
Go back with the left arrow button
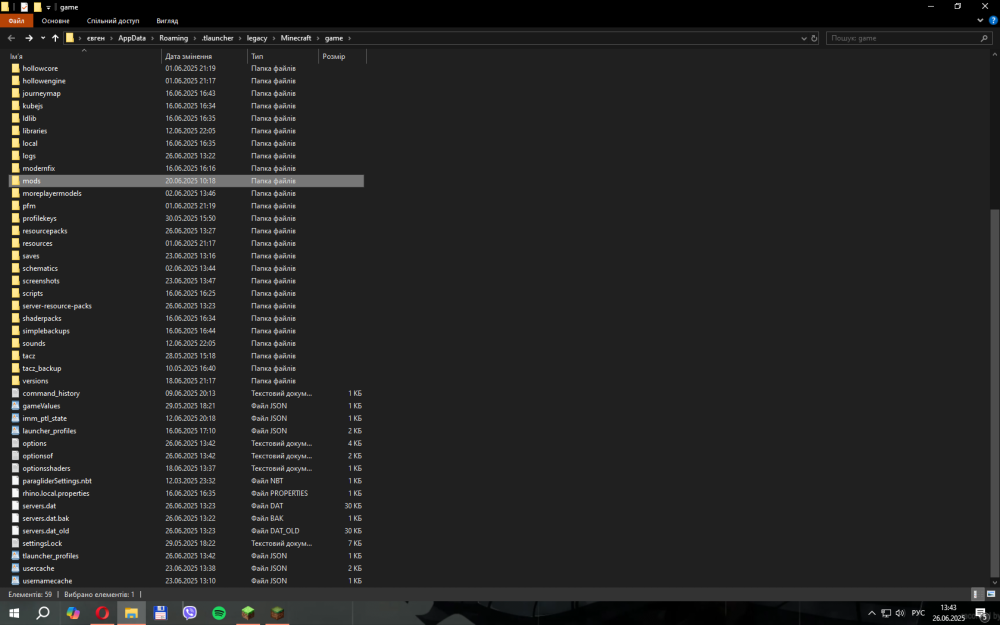click(x=11, y=38)
